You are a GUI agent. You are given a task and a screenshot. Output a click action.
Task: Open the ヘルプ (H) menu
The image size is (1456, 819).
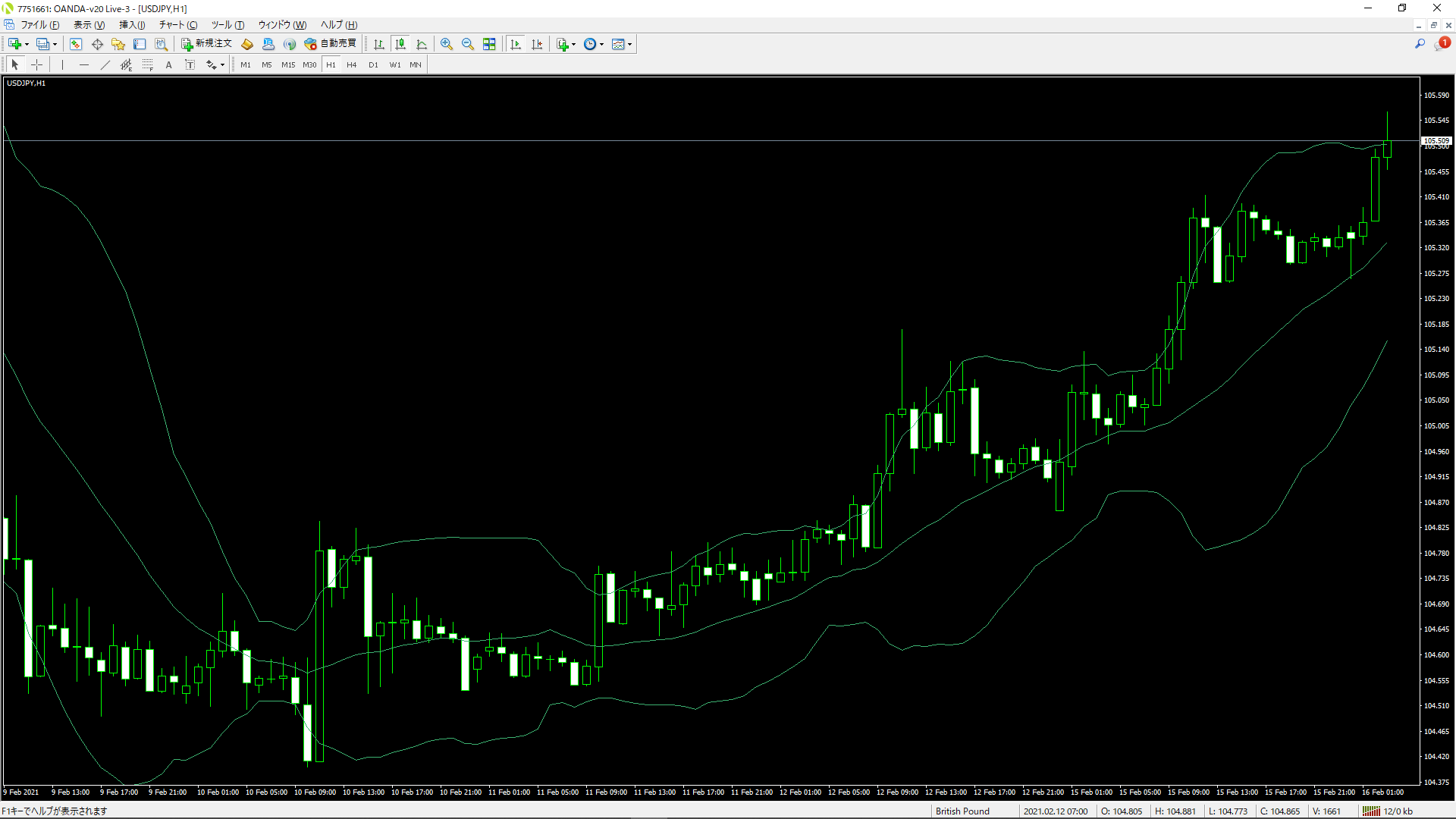338,25
